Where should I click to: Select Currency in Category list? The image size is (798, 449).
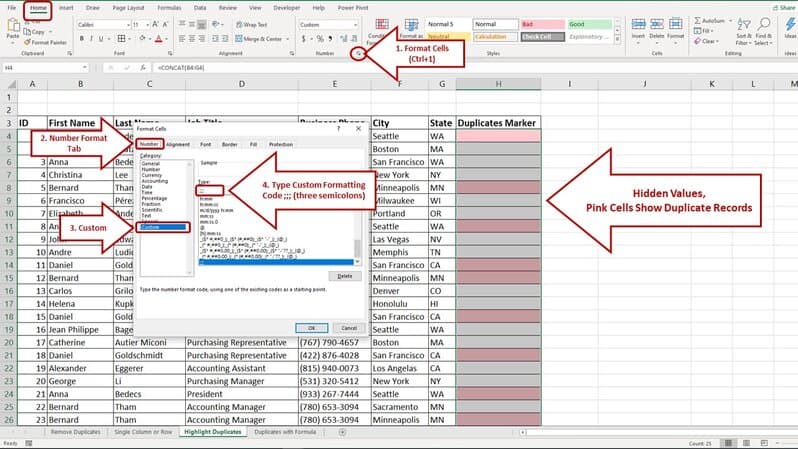[151, 175]
